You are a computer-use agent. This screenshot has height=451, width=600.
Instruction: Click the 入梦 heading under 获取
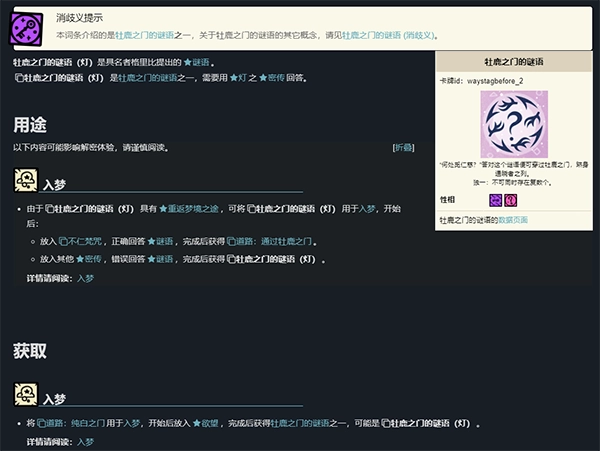coord(54,399)
